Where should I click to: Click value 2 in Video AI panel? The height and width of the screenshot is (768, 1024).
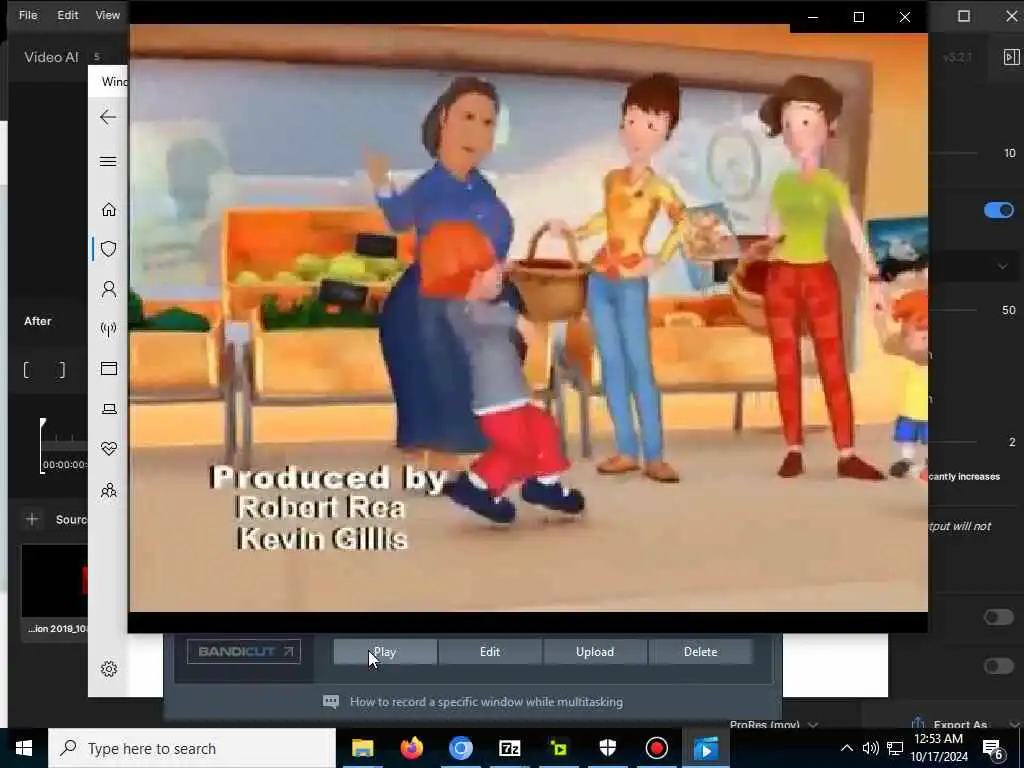coord(1012,442)
